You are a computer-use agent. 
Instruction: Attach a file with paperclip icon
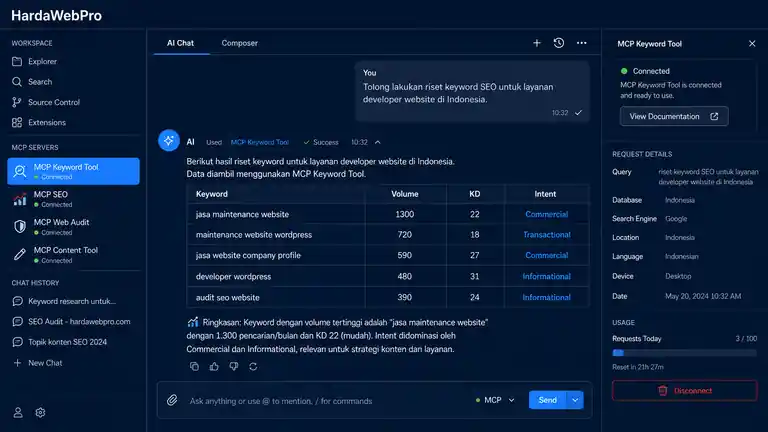click(172, 400)
